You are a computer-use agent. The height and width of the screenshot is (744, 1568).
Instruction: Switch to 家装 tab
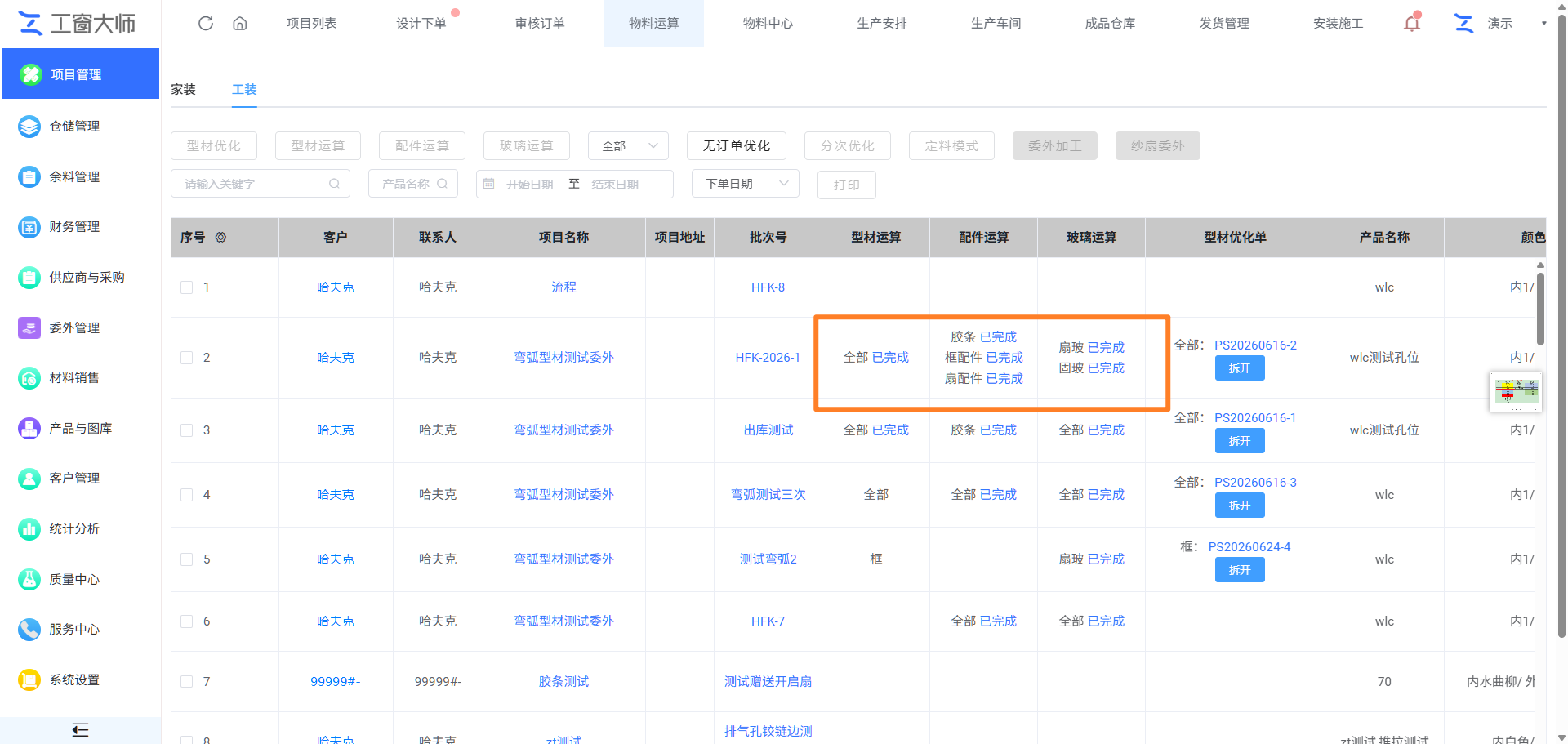[x=184, y=90]
